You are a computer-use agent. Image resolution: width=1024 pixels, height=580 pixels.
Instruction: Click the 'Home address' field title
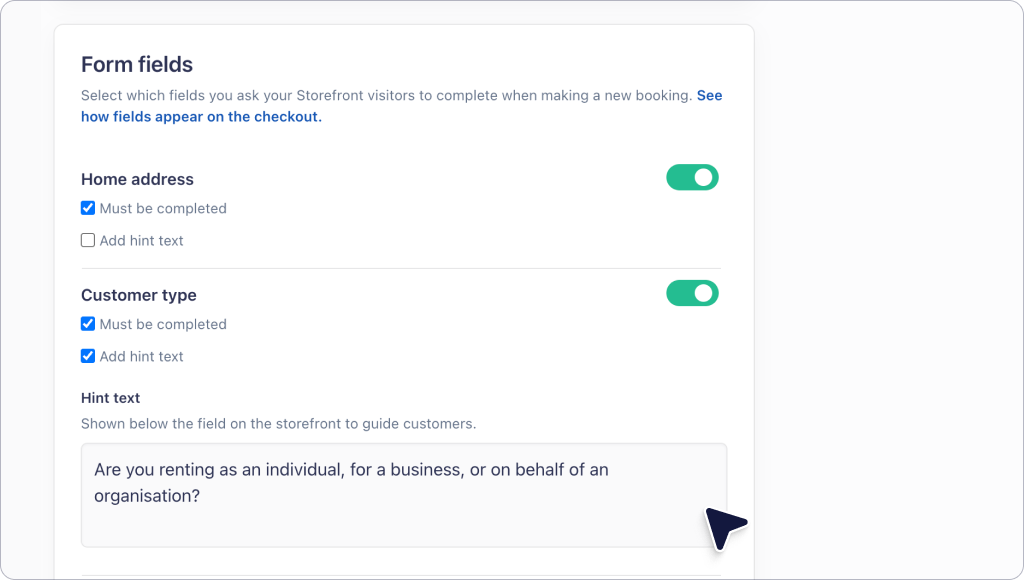click(x=137, y=179)
